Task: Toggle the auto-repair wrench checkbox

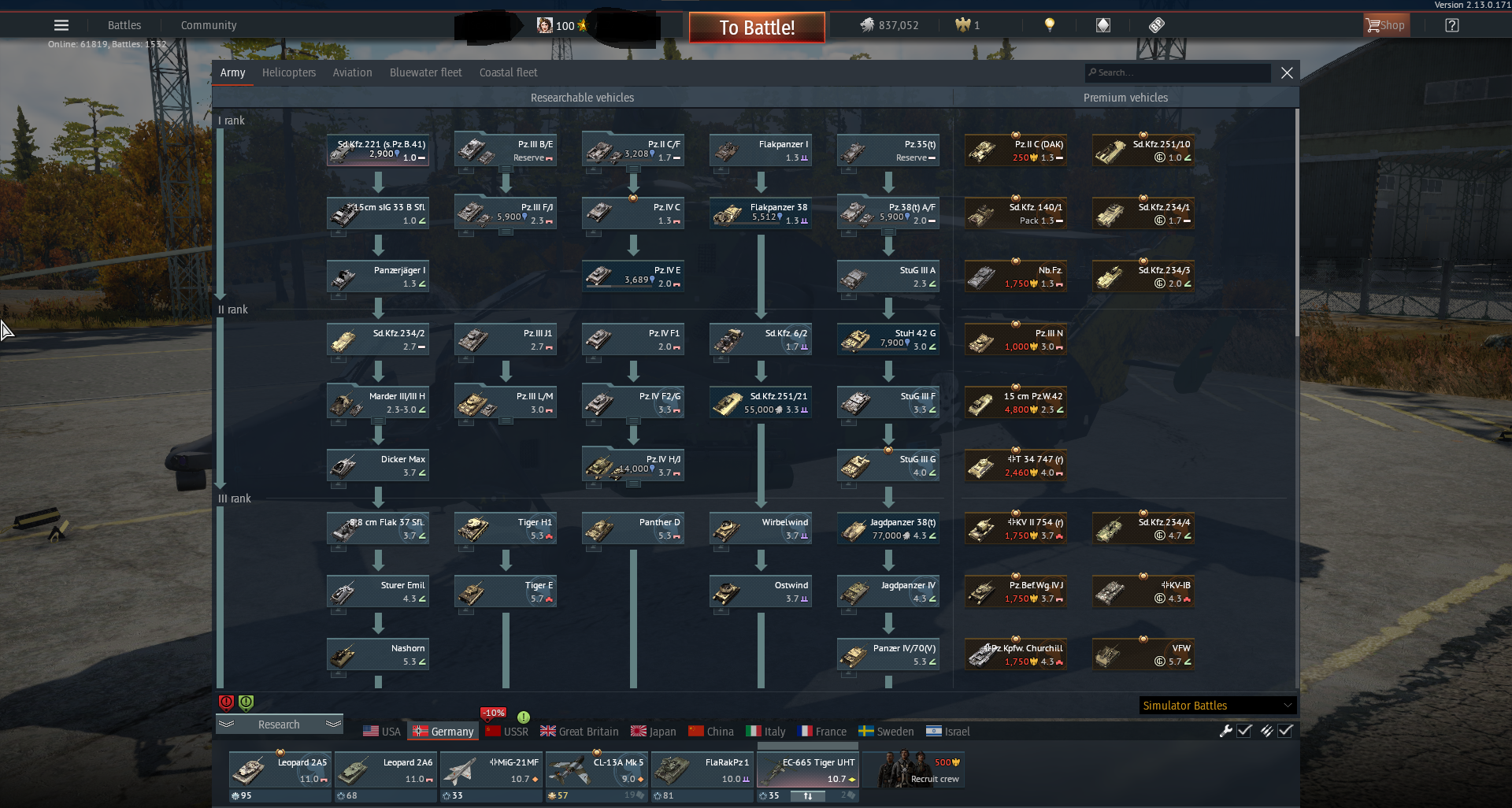Action: click(1244, 731)
